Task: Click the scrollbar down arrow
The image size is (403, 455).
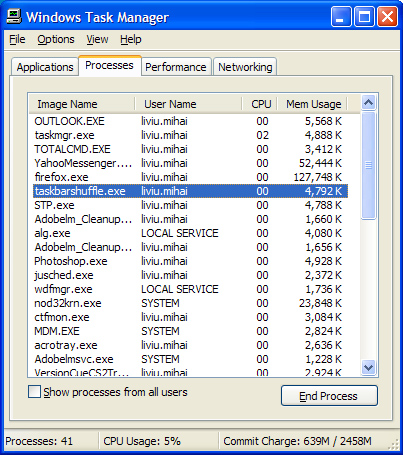Action: click(x=368, y=367)
